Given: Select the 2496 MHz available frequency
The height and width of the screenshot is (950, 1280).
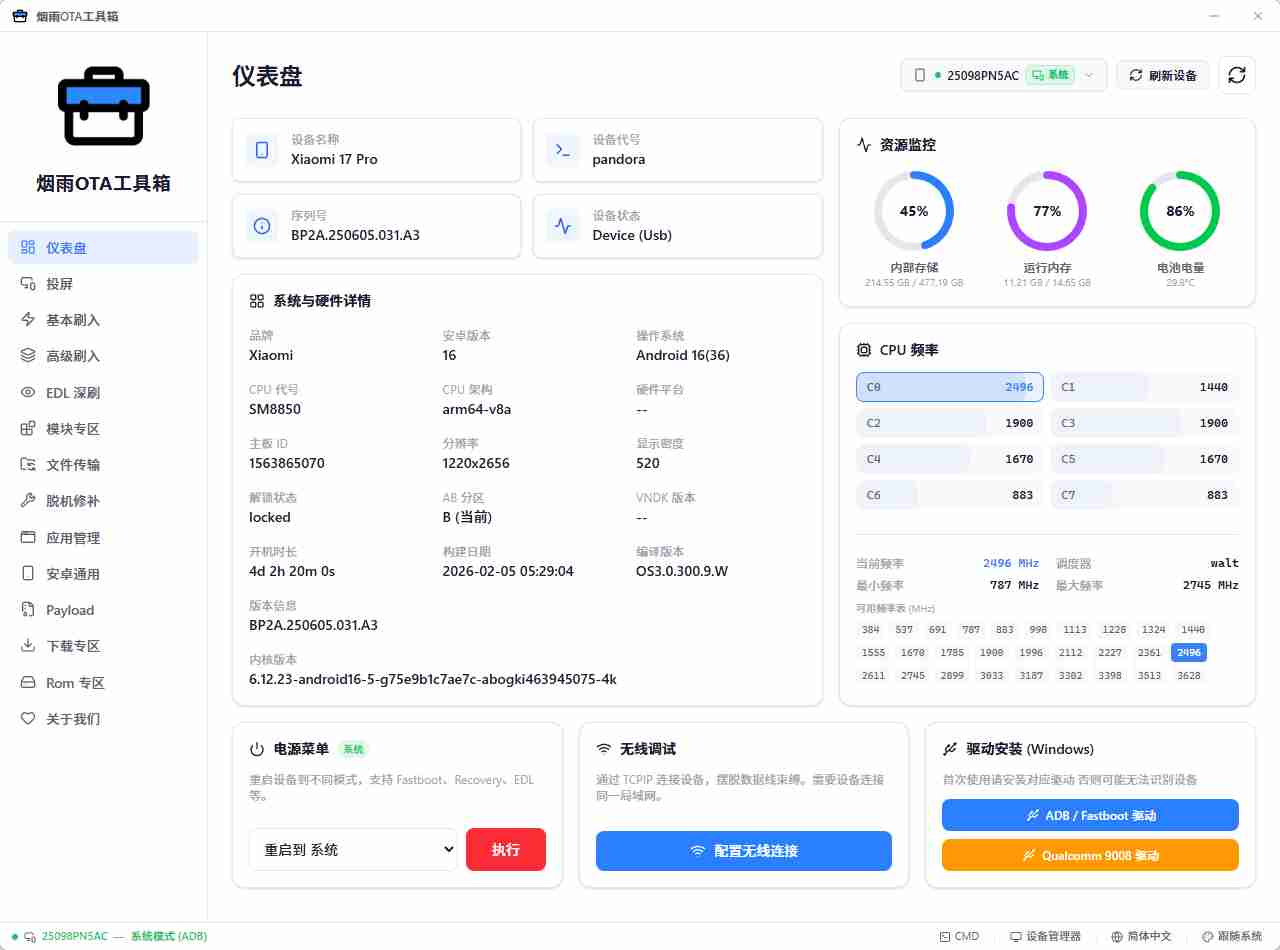Looking at the screenshot, I should coord(1188,652).
